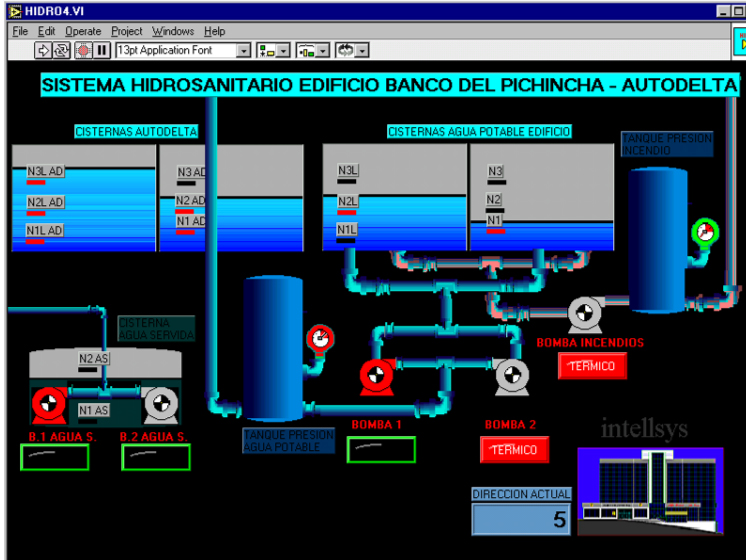Open the Reorder objects dropdown
This screenshot has width=746, height=560.
(x=352, y=50)
